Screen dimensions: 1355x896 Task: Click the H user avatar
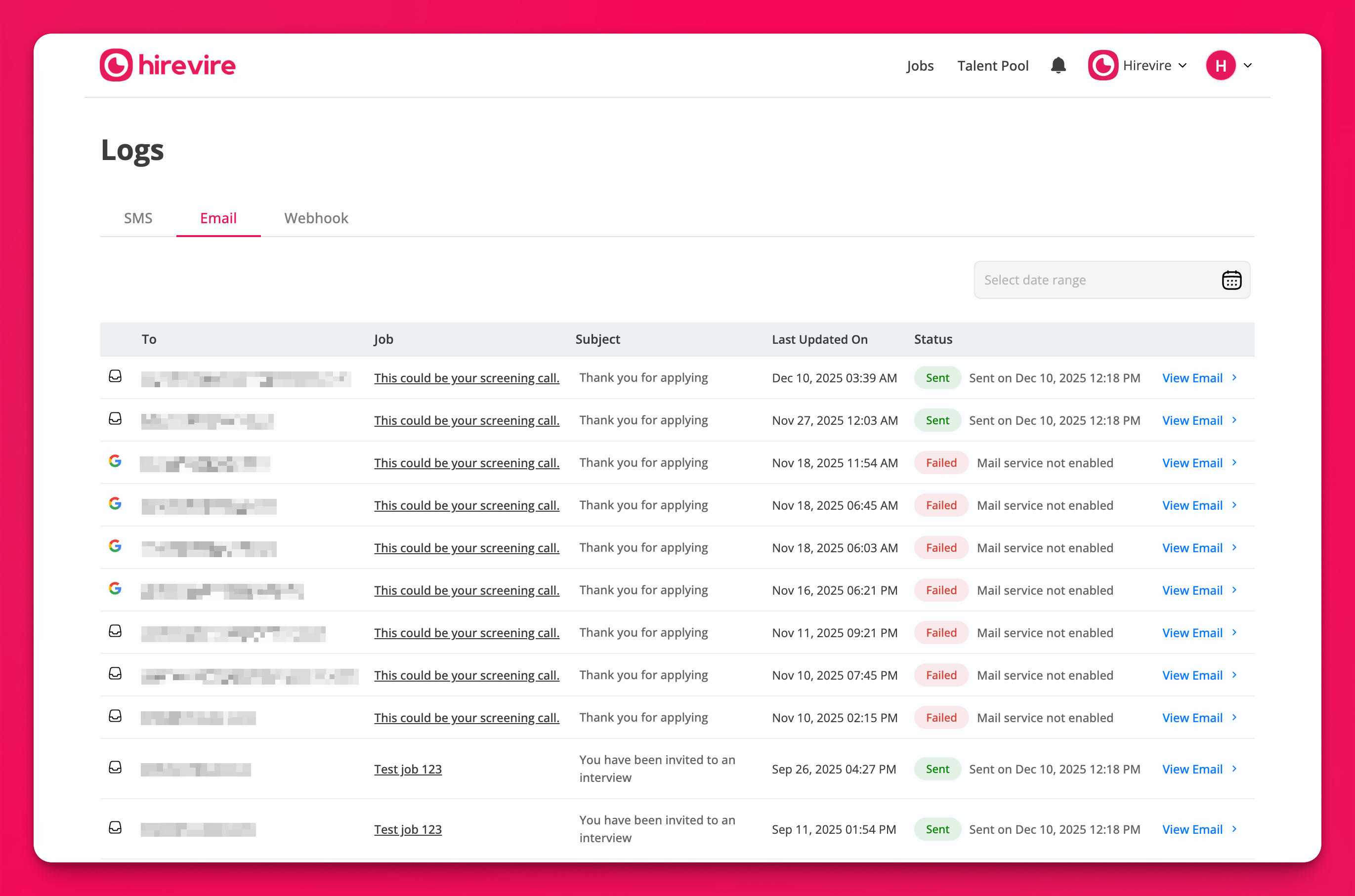point(1220,66)
